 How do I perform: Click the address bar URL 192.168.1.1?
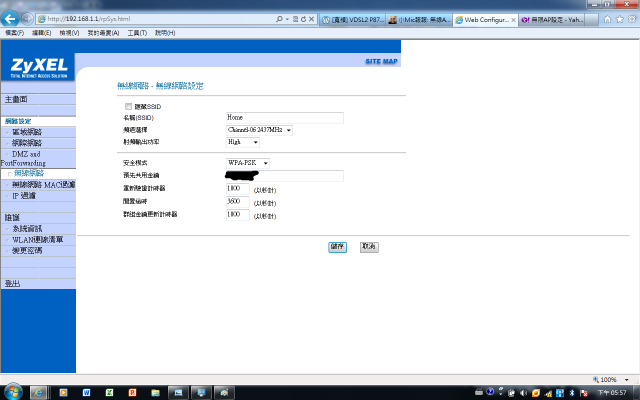(x=89, y=19)
